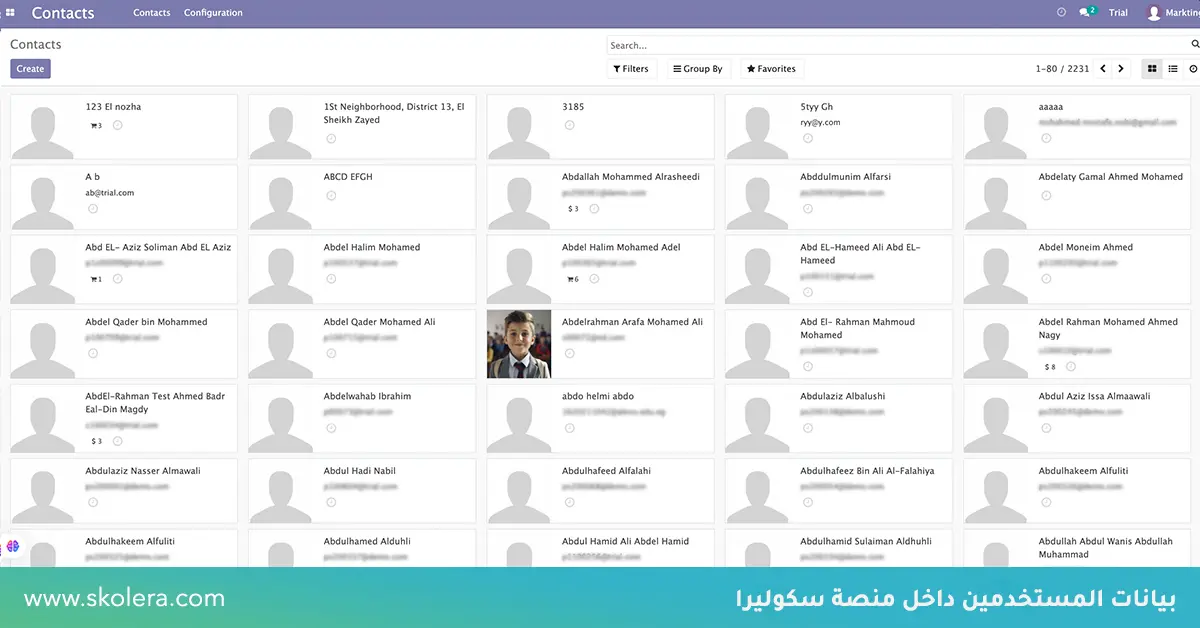Click activity clock on Abdelaty Gamal Ahmed Mohamed card
1200x628 pixels.
point(1046,195)
